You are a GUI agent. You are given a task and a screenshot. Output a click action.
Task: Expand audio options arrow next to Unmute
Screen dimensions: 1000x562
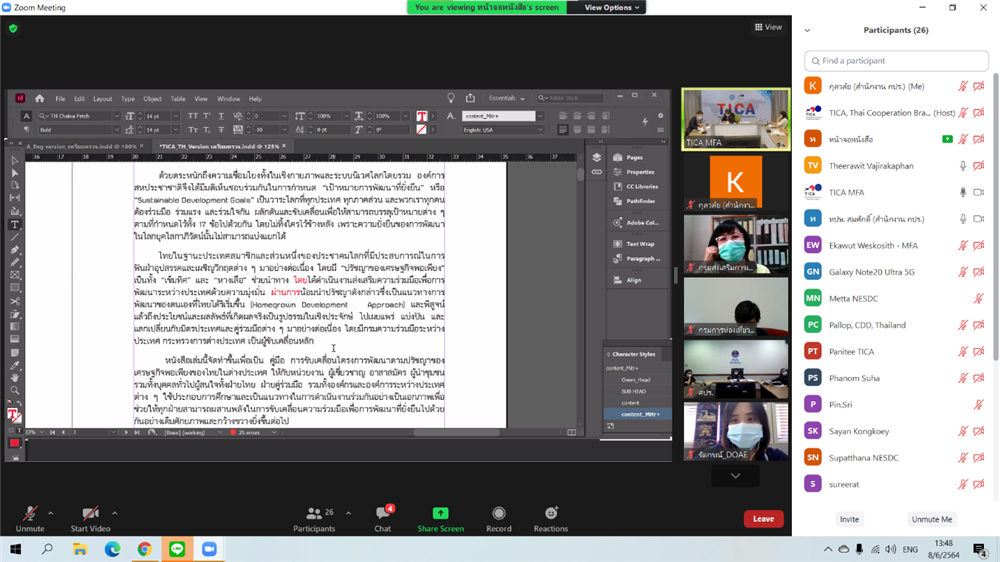coord(50,513)
